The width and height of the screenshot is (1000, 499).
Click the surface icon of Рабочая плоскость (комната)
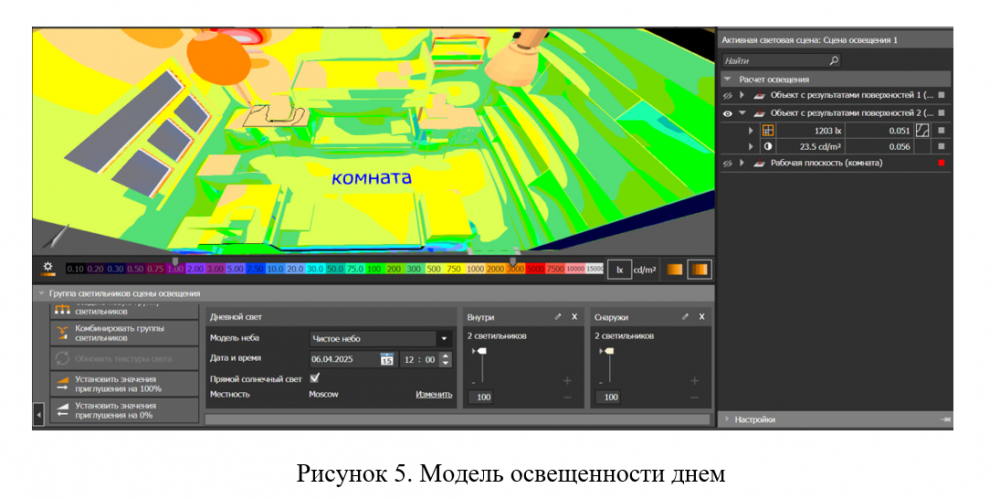pyautogui.click(x=758, y=163)
